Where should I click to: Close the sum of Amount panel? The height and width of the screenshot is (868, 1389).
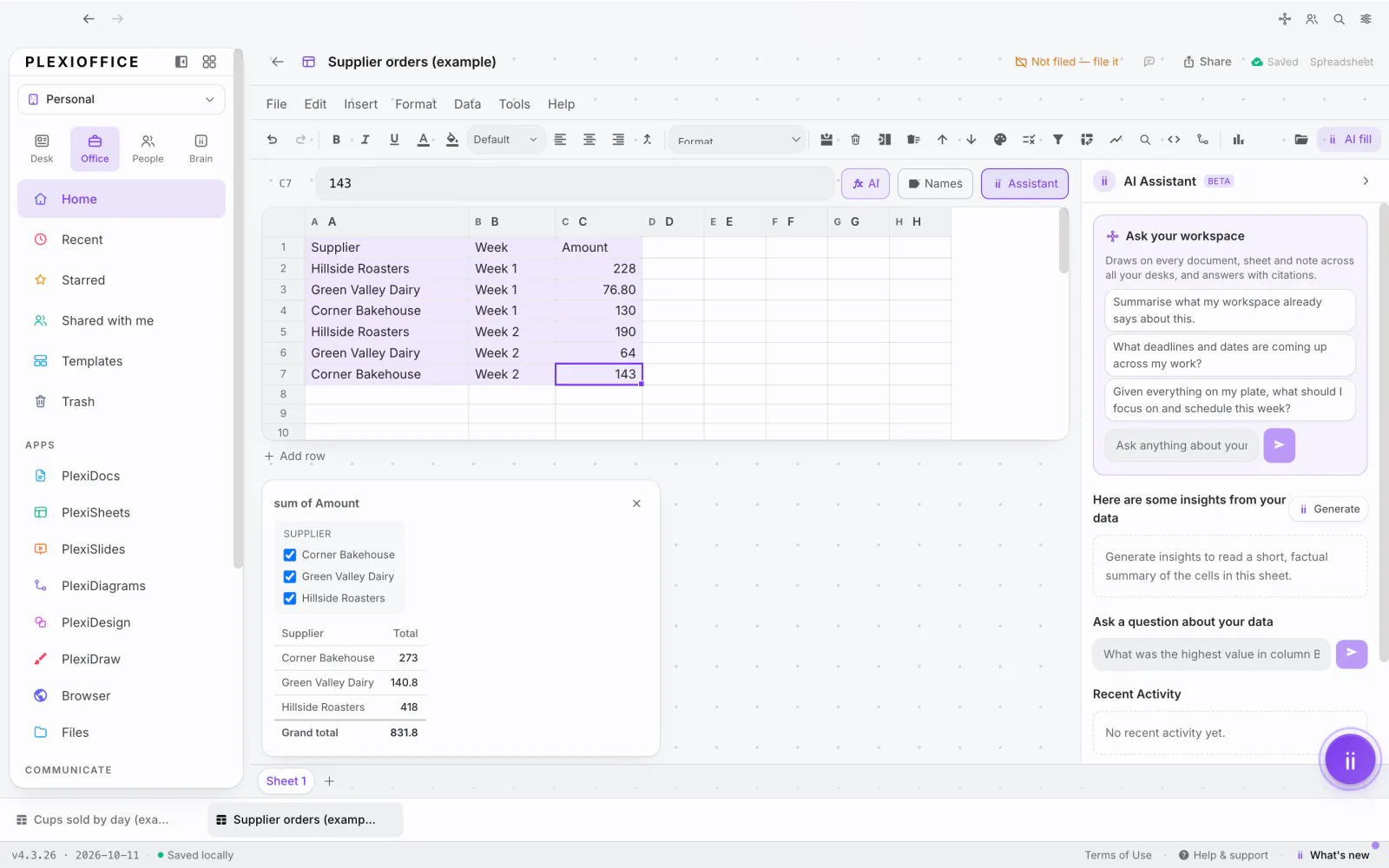(636, 503)
